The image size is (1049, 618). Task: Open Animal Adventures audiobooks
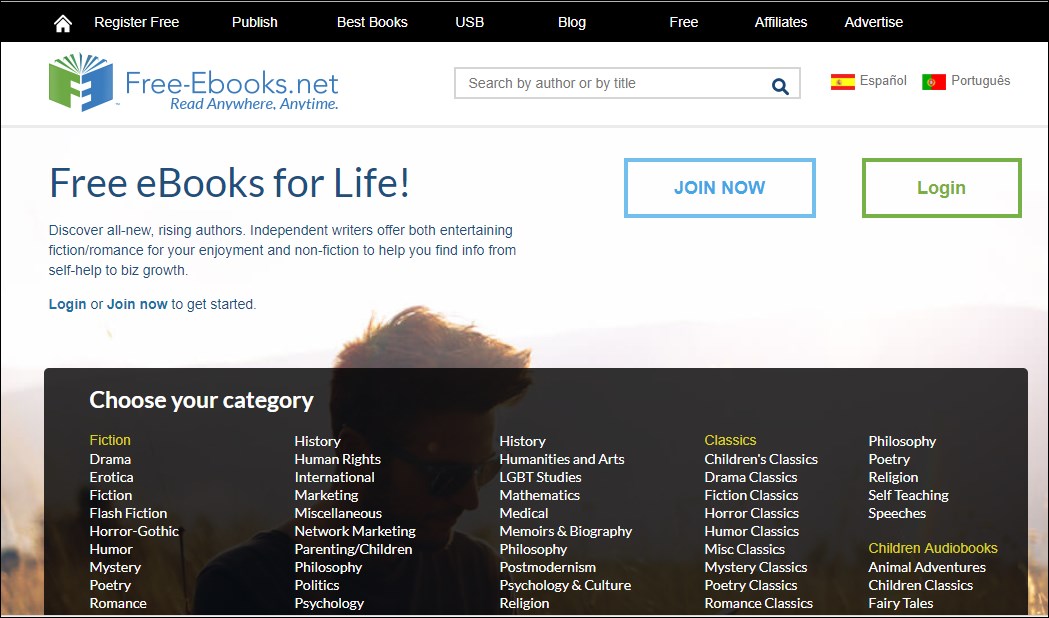[x=927, y=567]
